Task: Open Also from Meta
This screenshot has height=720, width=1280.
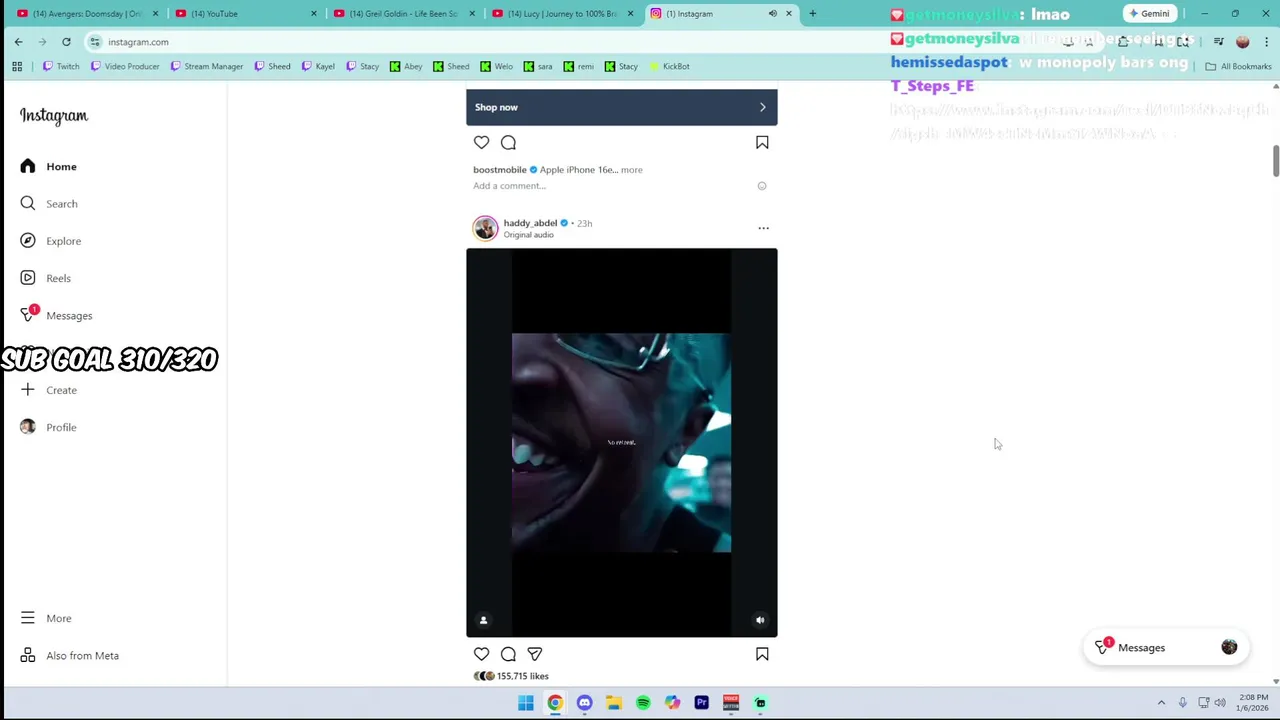Action: 69,656
